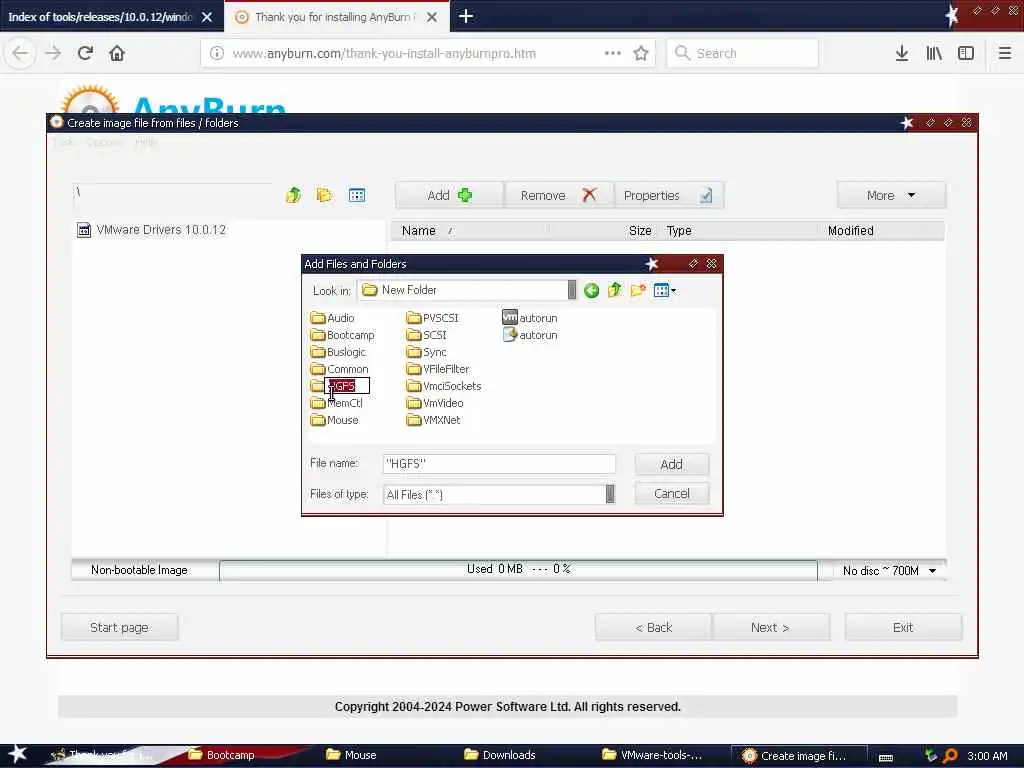Click the Next button
The height and width of the screenshot is (768, 1024).
coord(771,628)
